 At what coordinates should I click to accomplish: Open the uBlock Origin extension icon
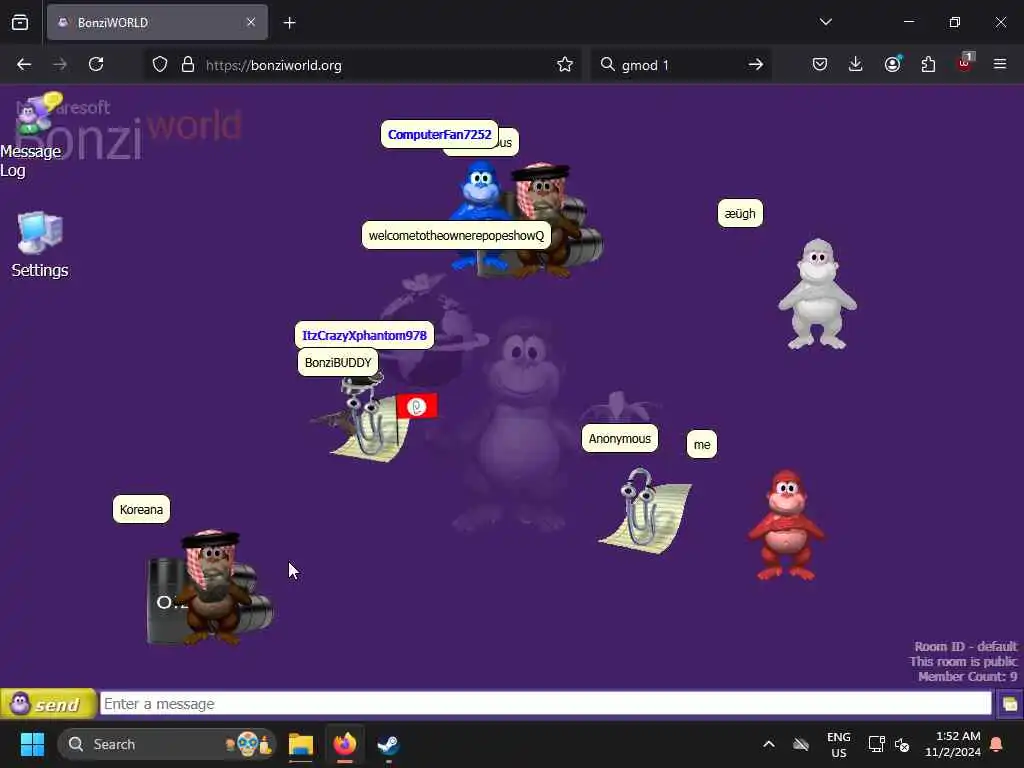pyautogui.click(x=965, y=63)
